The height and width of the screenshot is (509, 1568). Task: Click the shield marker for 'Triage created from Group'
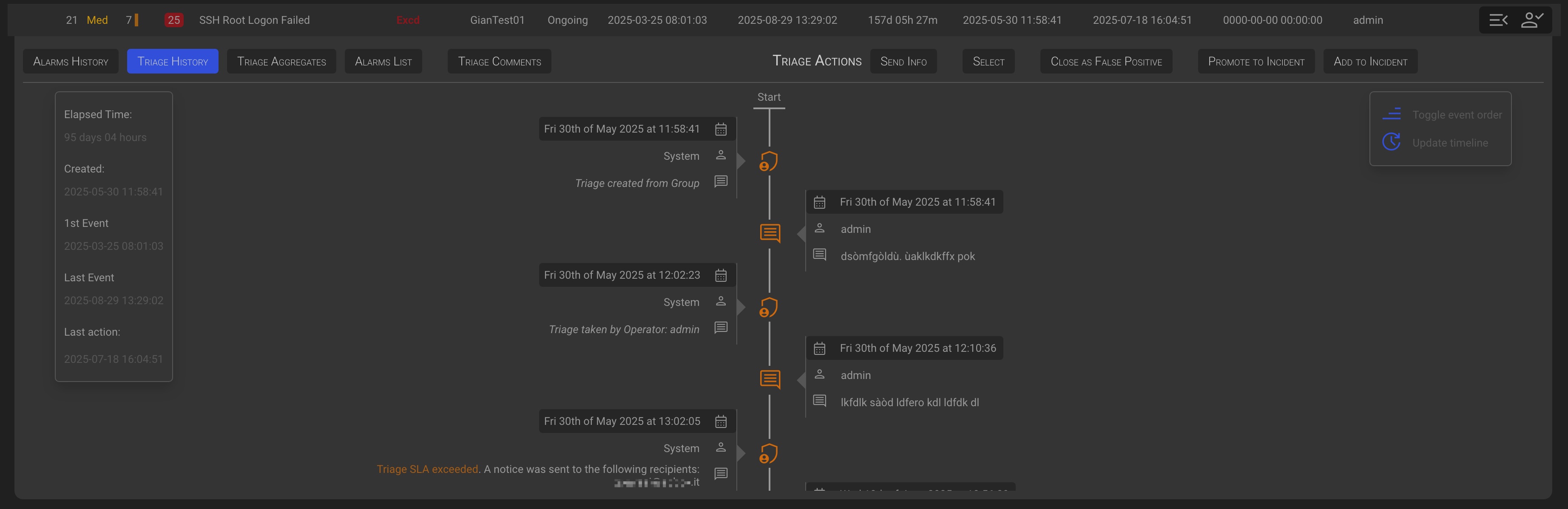[769, 161]
